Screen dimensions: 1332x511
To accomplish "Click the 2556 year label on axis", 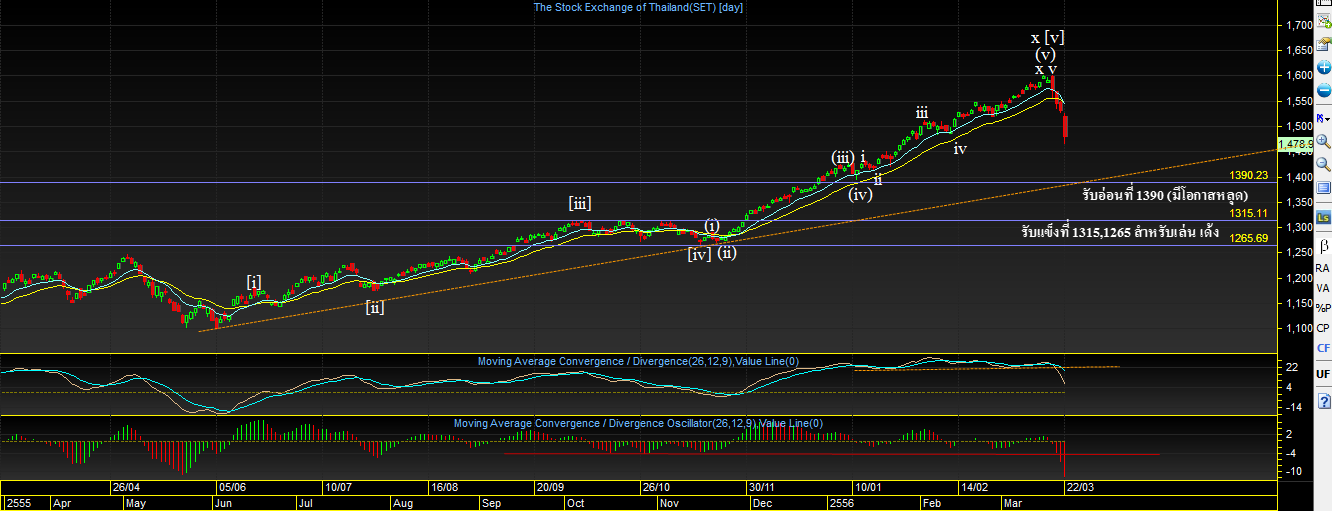I will click(840, 503).
